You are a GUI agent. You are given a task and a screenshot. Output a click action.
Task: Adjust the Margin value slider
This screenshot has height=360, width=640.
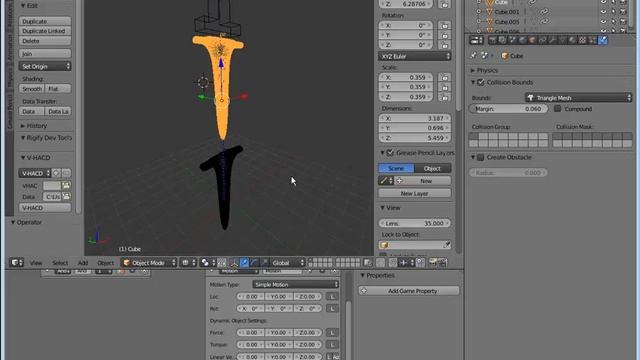coord(508,109)
